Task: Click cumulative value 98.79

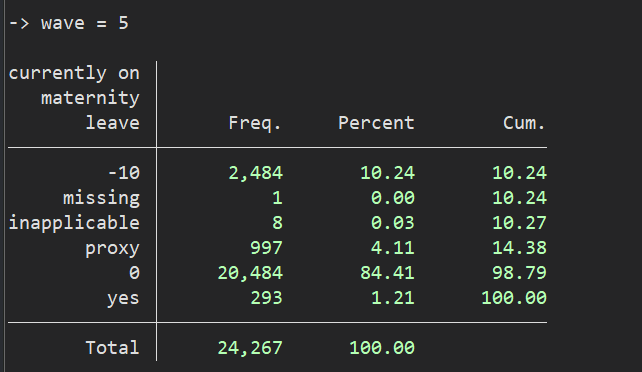Action: click(x=519, y=273)
